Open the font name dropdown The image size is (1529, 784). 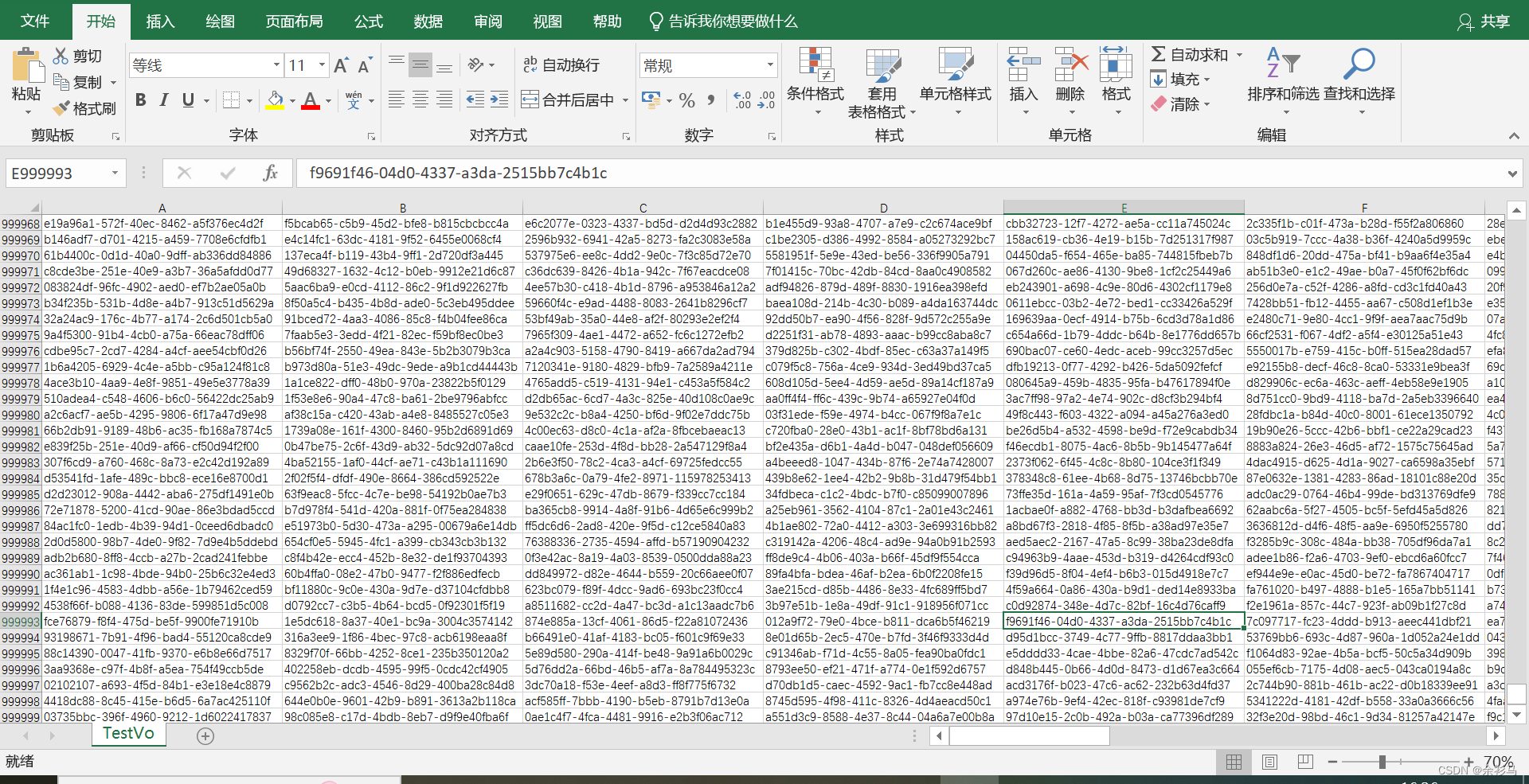point(275,64)
